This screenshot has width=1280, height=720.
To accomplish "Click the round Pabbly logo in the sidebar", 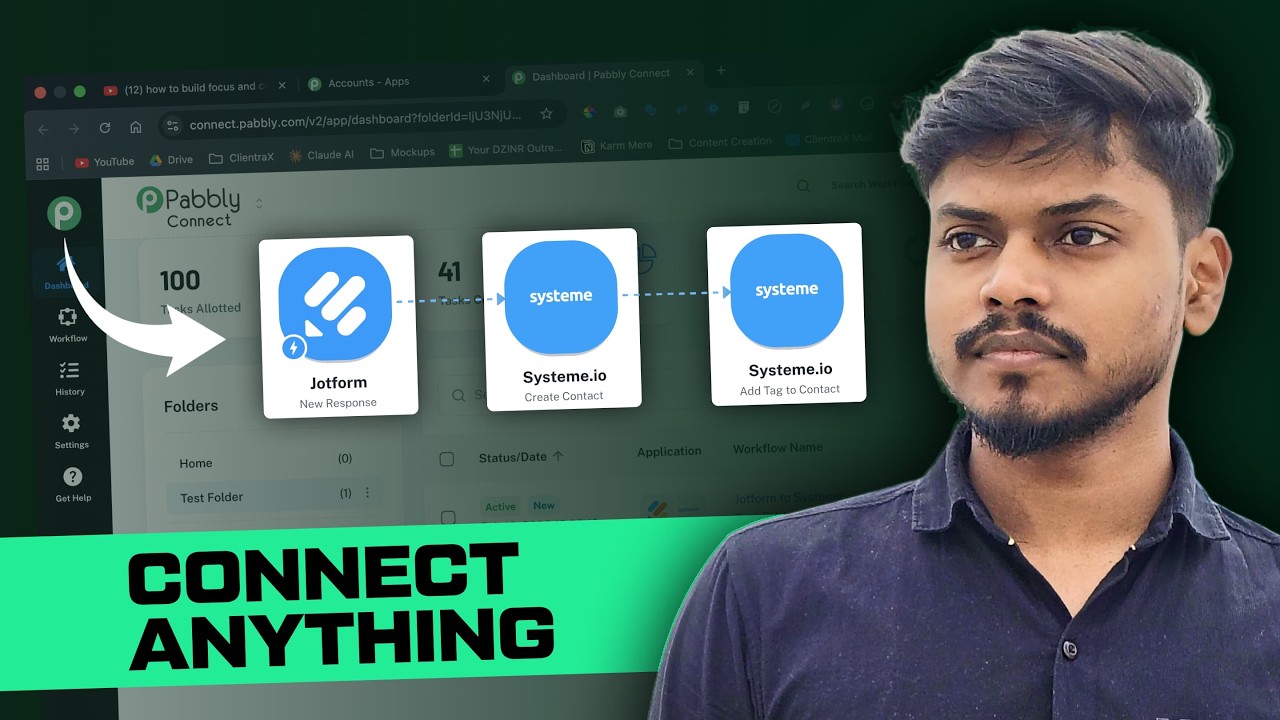I will pos(64,213).
